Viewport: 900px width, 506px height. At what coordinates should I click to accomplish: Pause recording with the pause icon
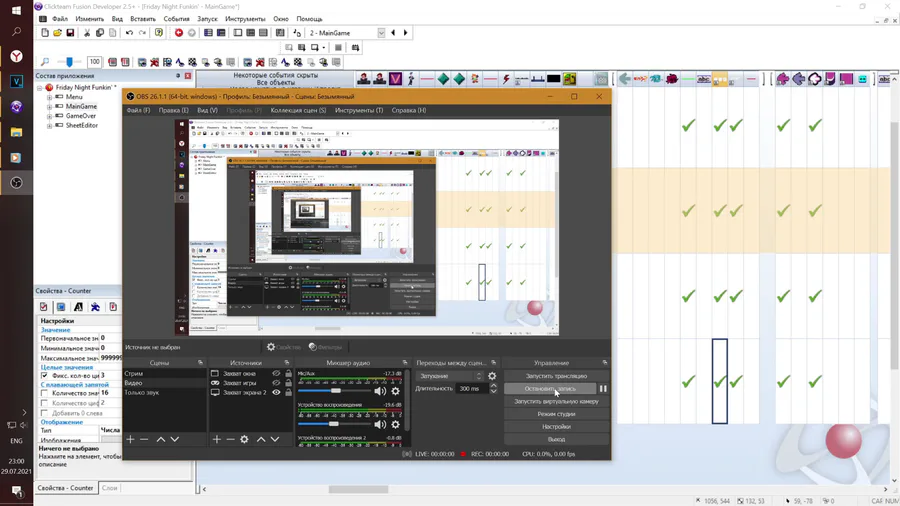point(603,389)
